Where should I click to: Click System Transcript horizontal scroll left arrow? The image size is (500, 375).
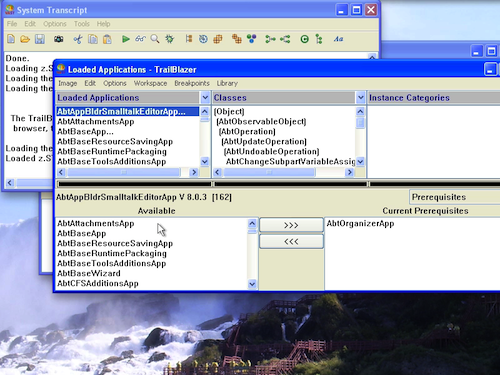click(x=10, y=183)
